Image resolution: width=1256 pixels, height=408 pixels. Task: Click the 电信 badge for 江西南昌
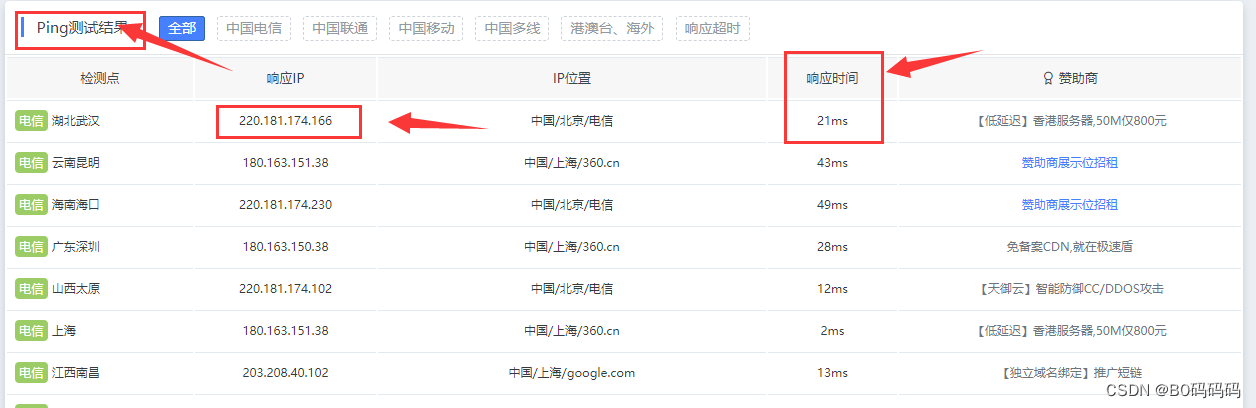pyautogui.click(x=31, y=373)
